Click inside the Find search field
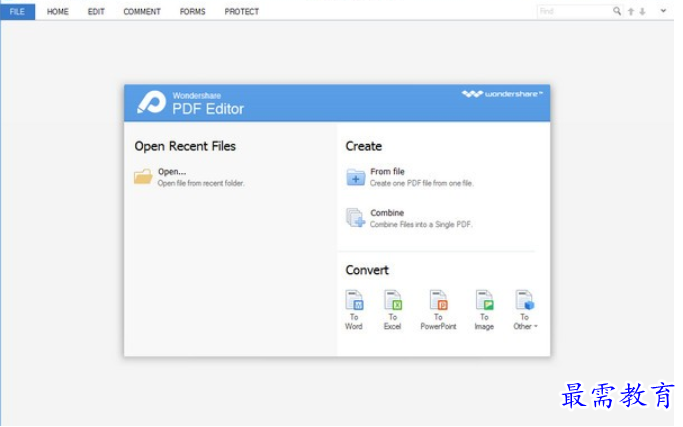683x427 pixels. [574, 11]
